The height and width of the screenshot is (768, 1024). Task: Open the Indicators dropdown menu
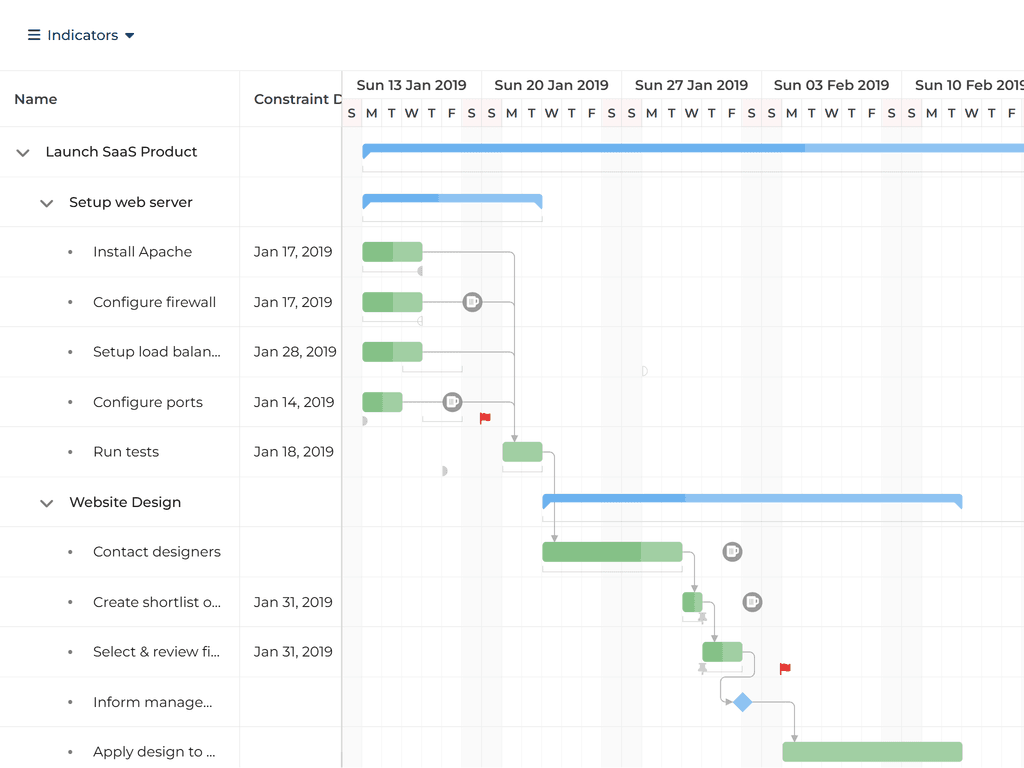click(81, 35)
